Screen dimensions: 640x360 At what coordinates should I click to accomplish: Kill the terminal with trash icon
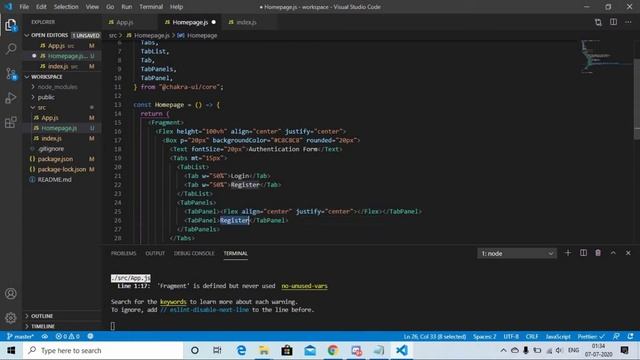pyautogui.click(x=598, y=253)
